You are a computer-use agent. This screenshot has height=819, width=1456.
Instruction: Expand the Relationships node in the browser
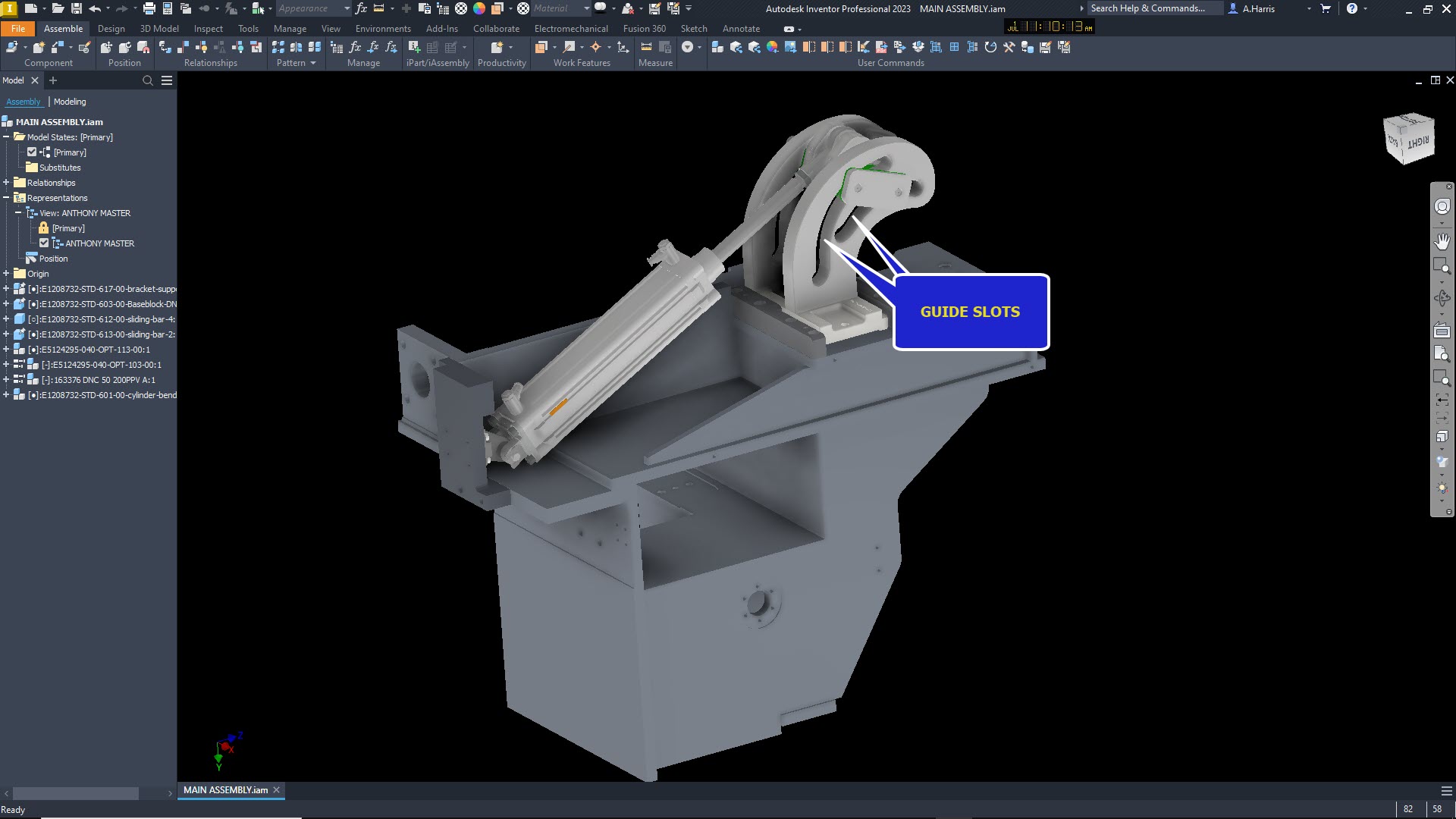click(x=6, y=183)
